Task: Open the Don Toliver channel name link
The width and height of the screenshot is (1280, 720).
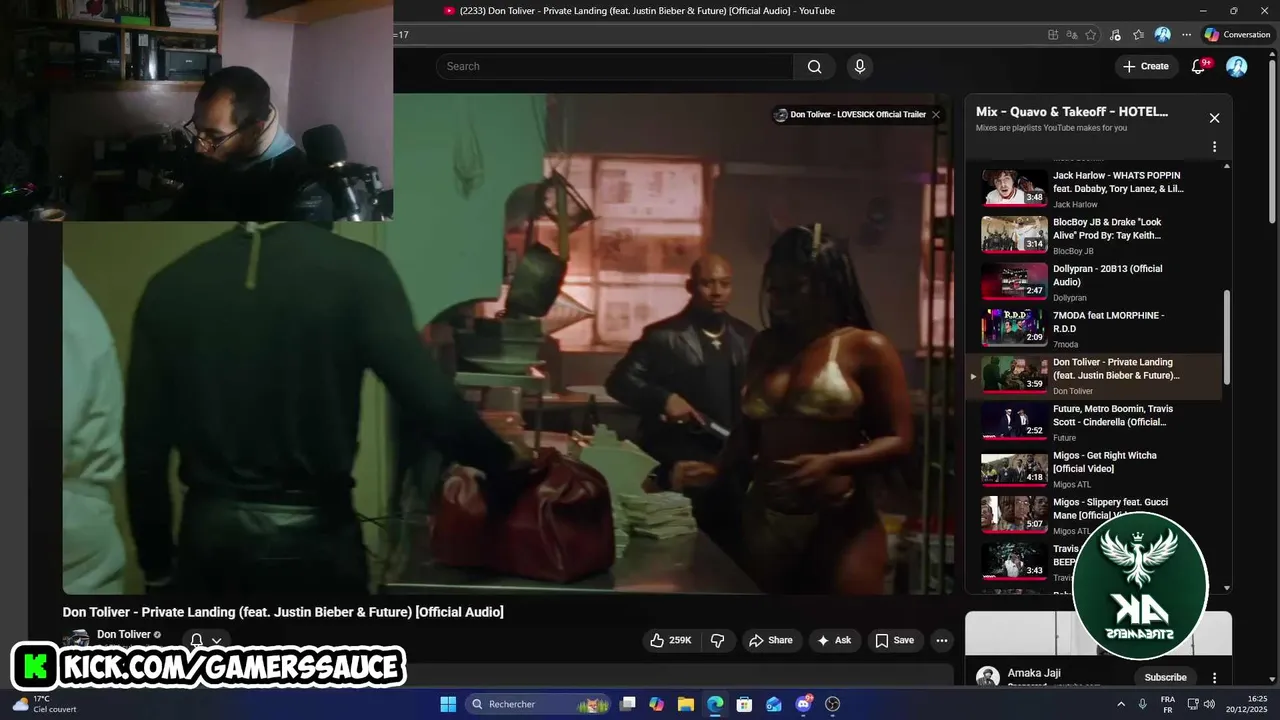Action: 124,634
